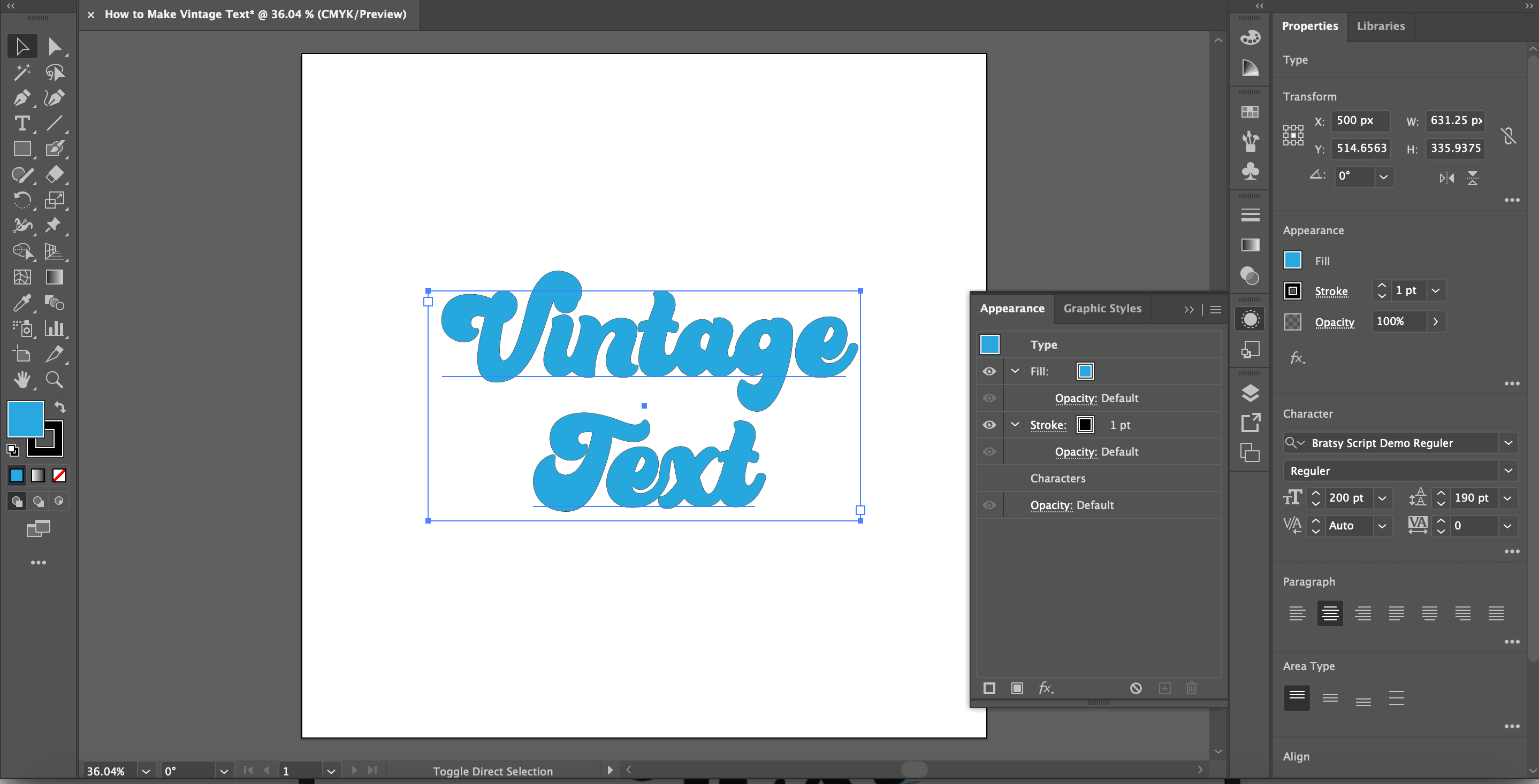Pick the Eyedropper tool
Image resolution: width=1539 pixels, height=784 pixels.
(21, 303)
